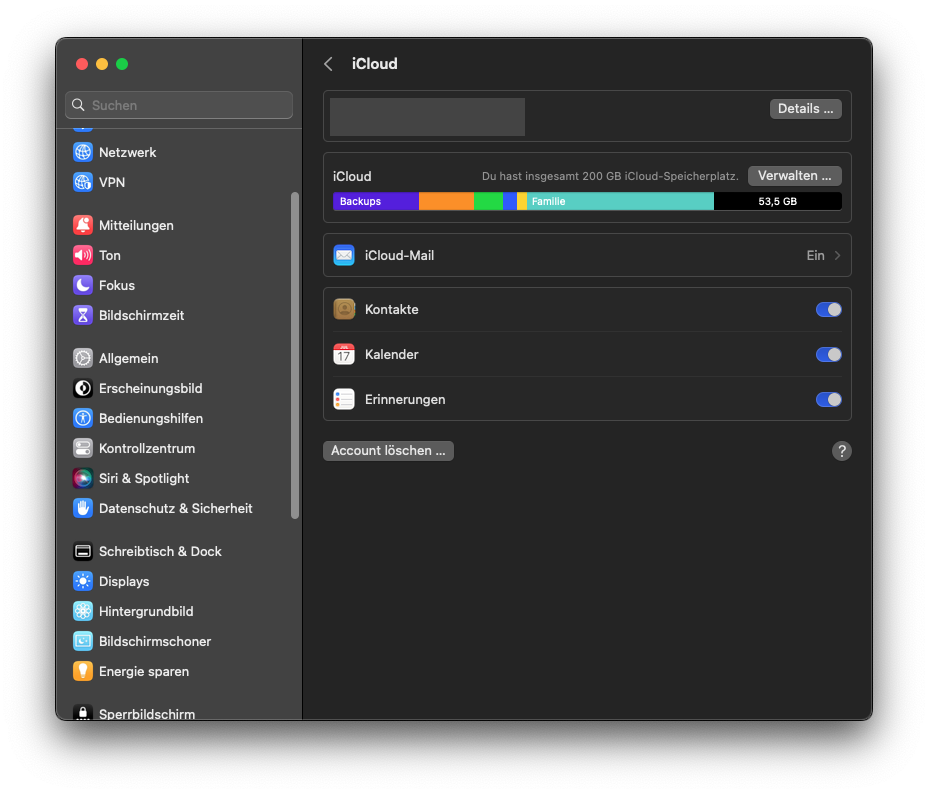The width and height of the screenshot is (928, 794).
Task: Select the Fokus moon icon
Action: coord(83,285)
